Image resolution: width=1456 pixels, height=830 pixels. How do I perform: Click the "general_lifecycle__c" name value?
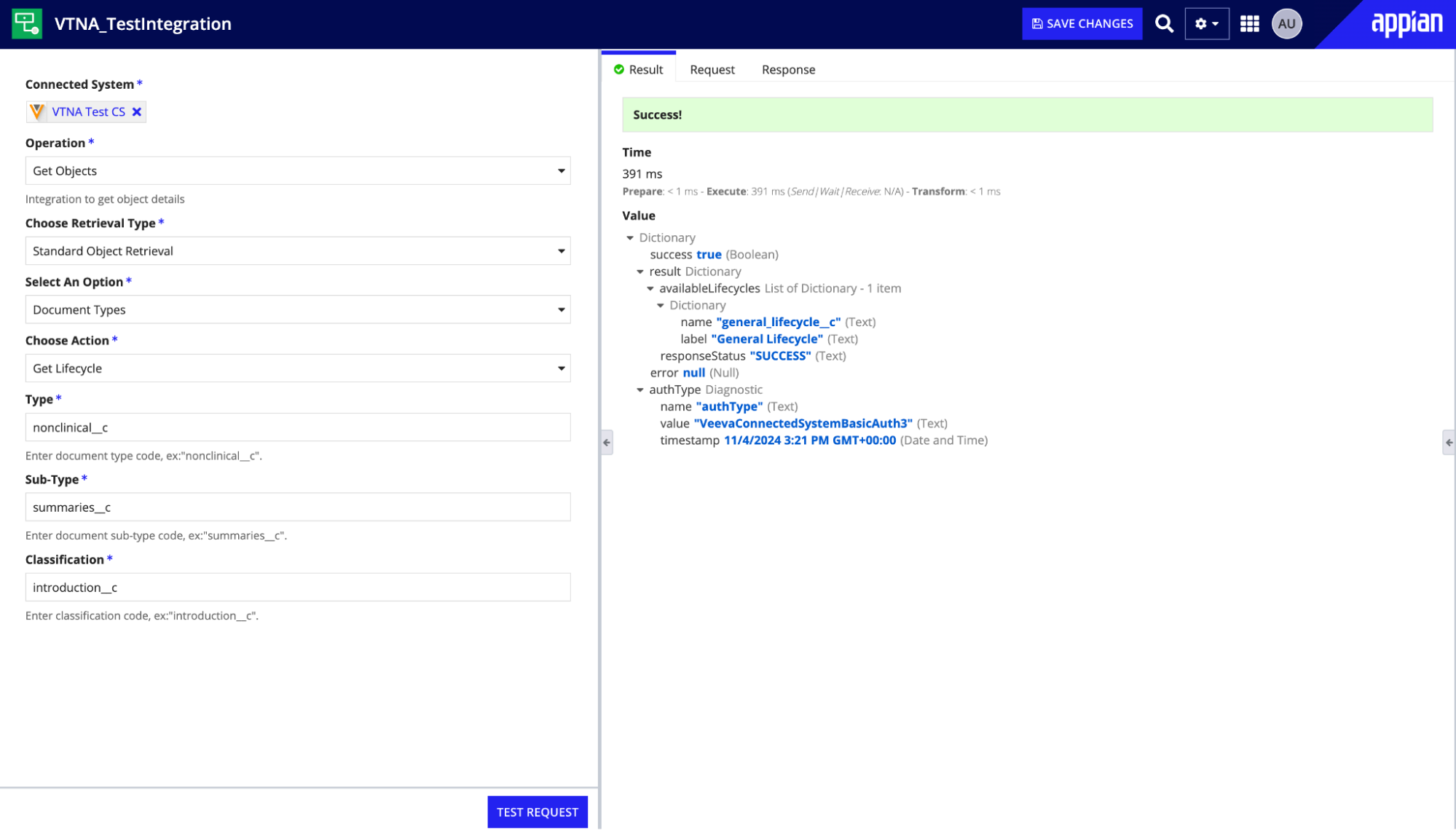[778, 322]
